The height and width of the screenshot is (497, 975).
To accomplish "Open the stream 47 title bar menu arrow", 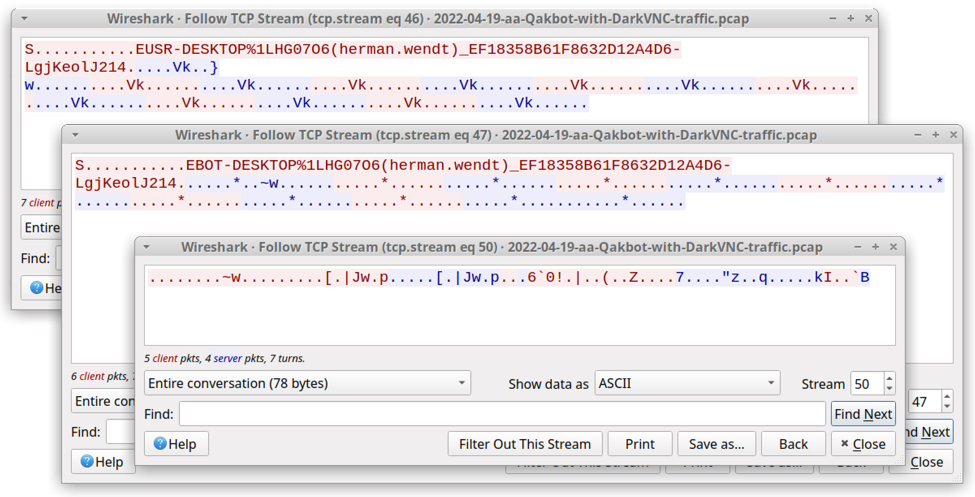I will click(75, 135).
